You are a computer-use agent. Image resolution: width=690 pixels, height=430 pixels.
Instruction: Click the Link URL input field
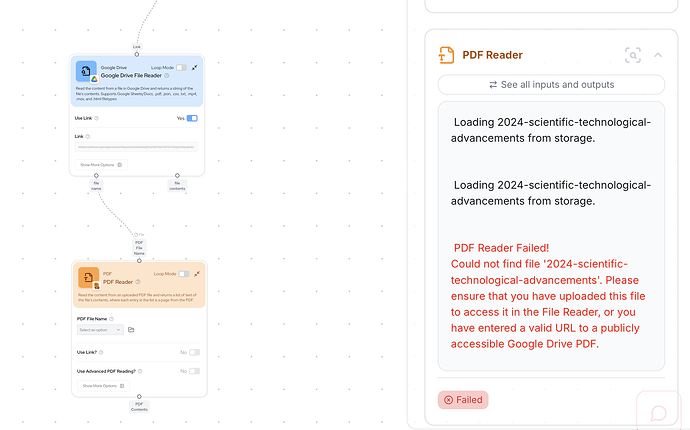[x=136, y=147]
